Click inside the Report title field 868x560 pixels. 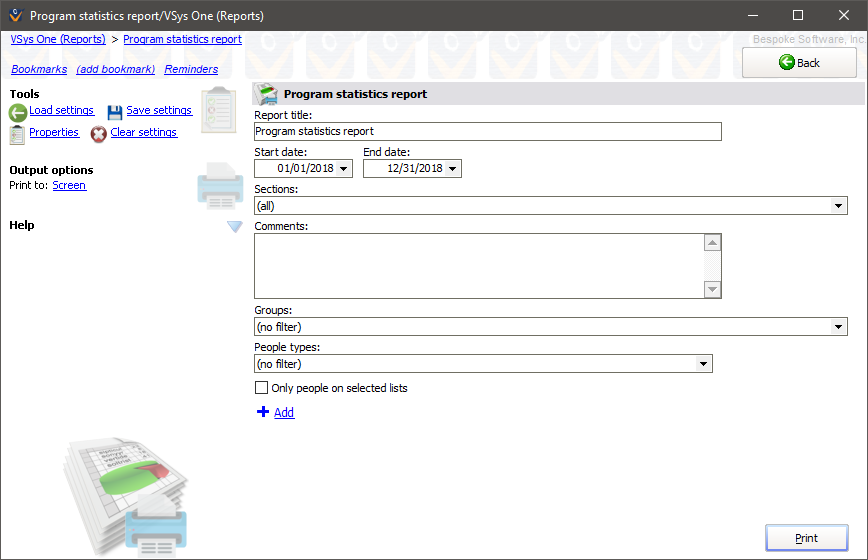(x=487, y=132)
